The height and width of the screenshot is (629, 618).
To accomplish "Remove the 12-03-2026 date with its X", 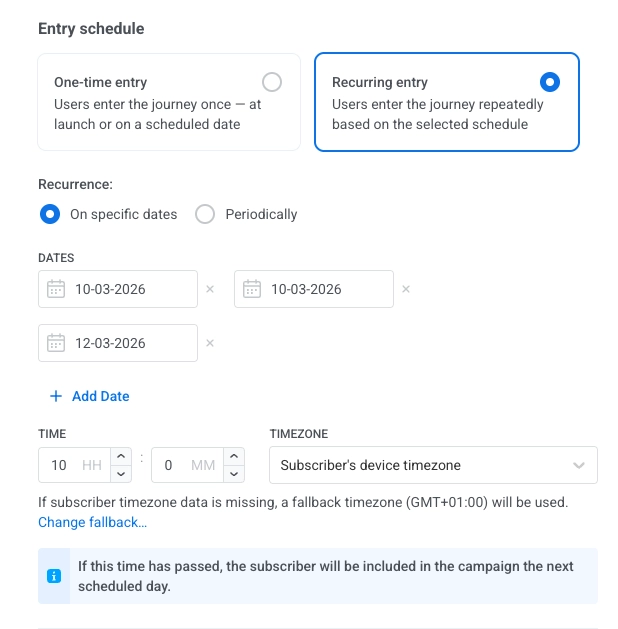I will [210, 343].
